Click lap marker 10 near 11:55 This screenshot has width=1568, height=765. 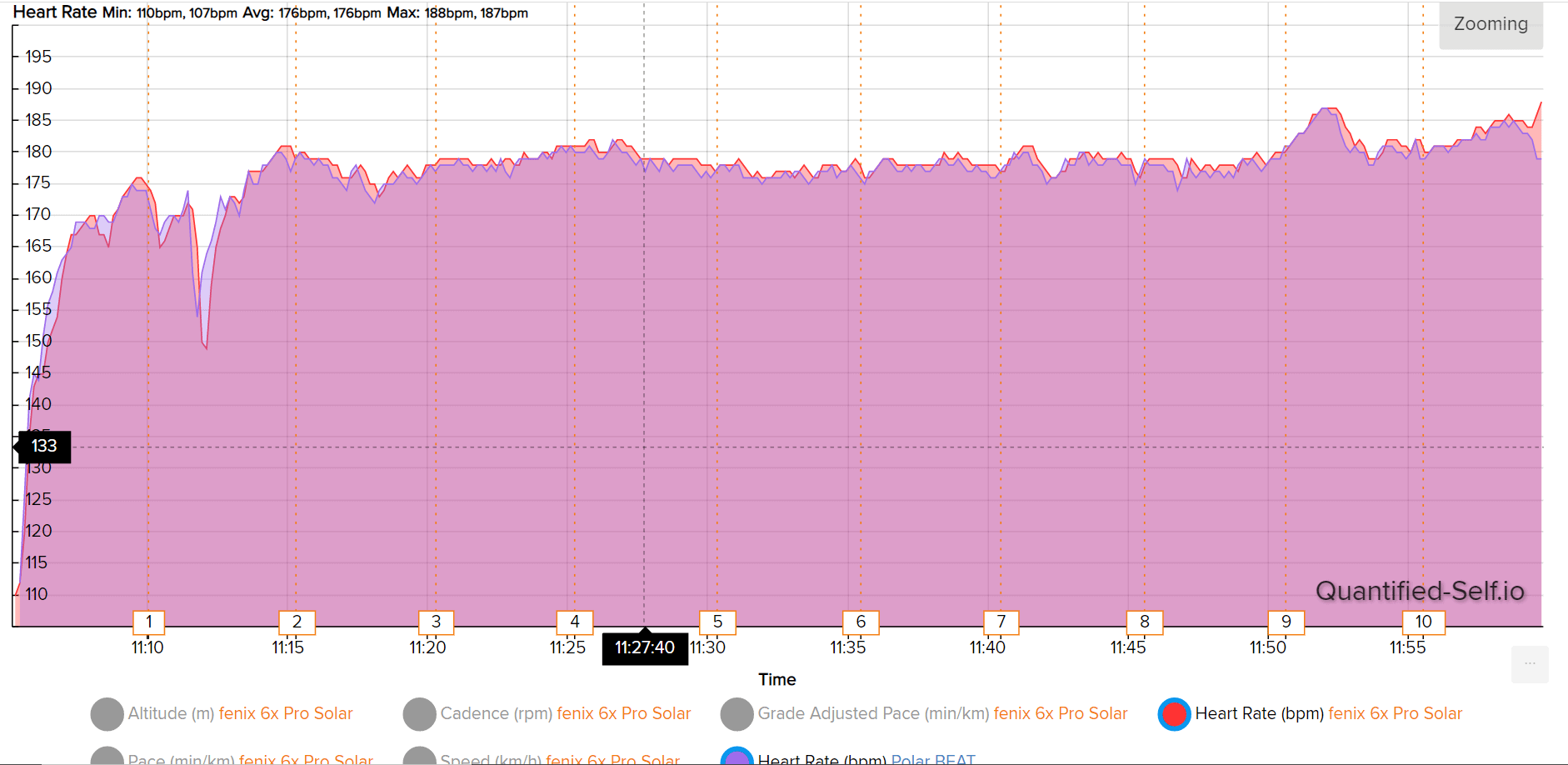(x=1424, y=622)
